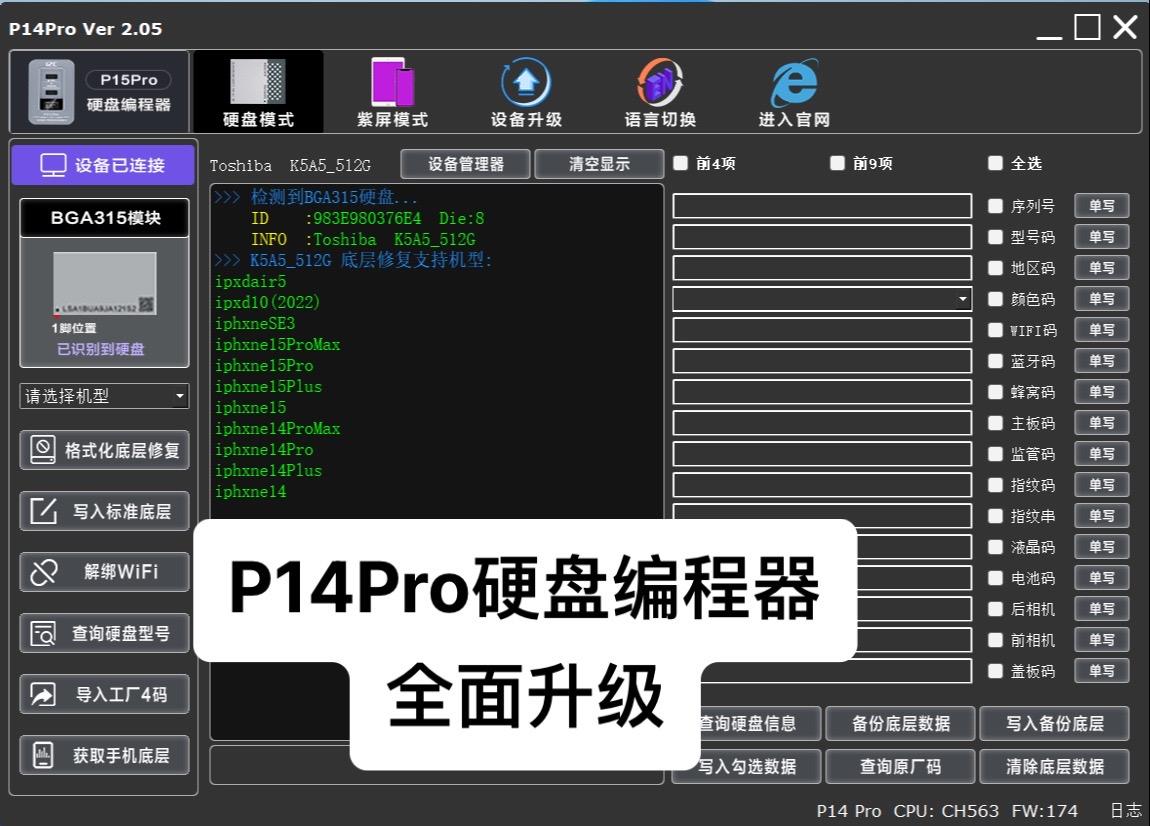Click 单写 button for 前相机 row
This screenshot has height=826, width=1150.
pos(1102,640)
